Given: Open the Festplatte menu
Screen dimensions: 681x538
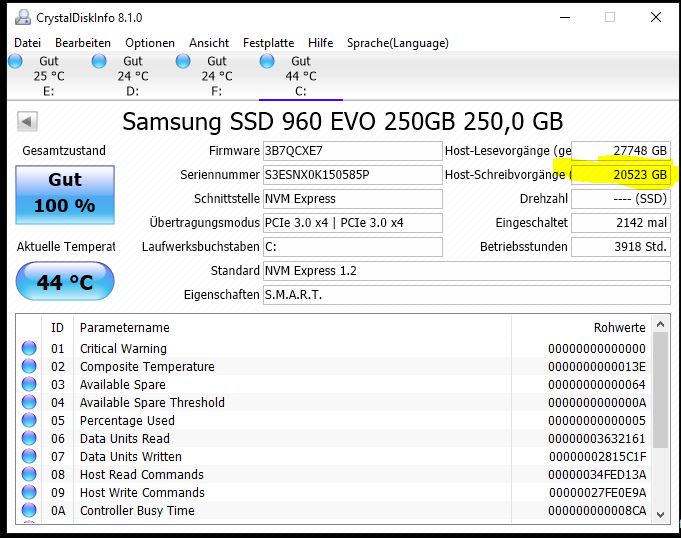Looking at the screenshot, I should click(268, 43).
